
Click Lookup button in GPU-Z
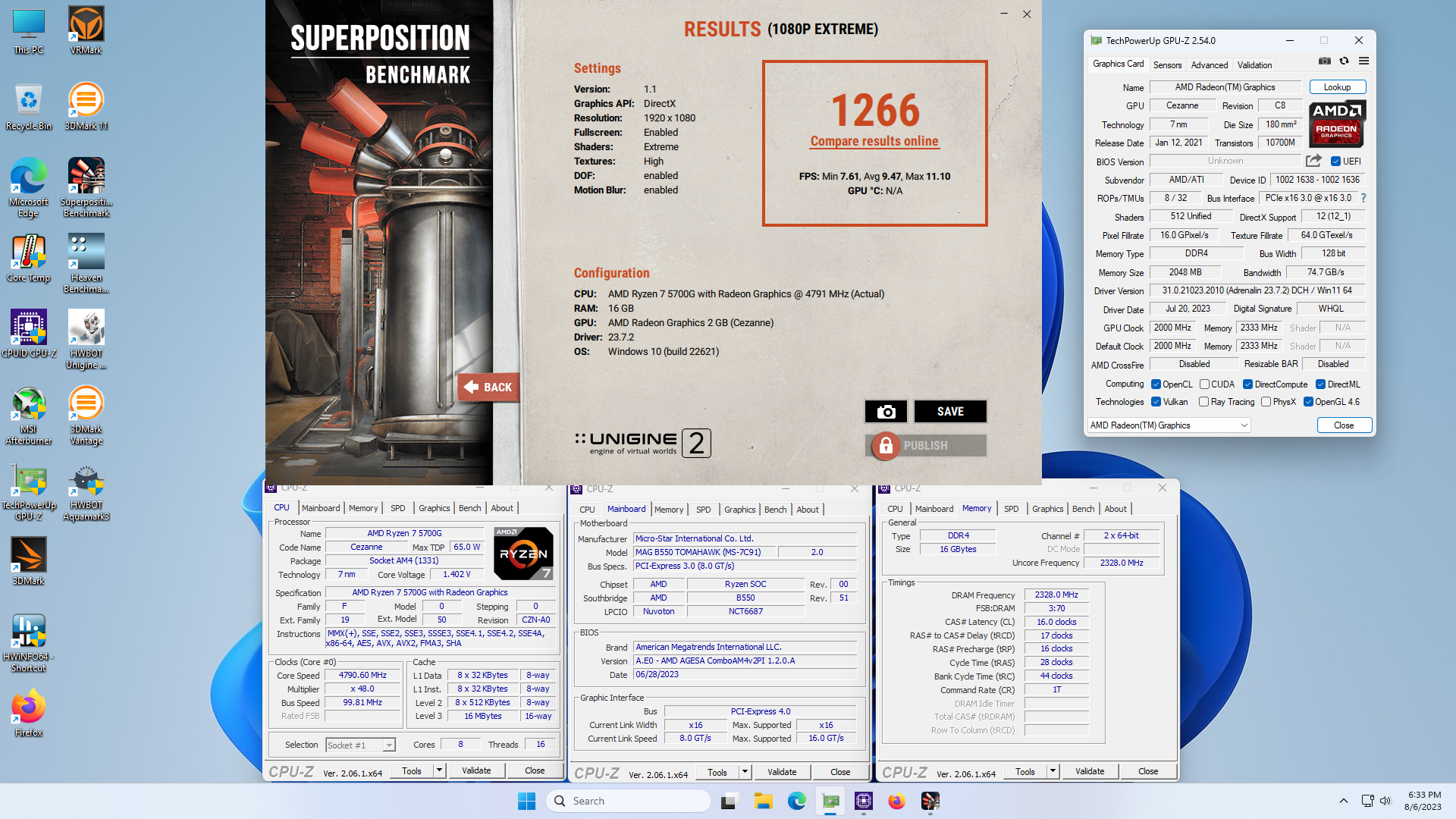coord(1337,87)
